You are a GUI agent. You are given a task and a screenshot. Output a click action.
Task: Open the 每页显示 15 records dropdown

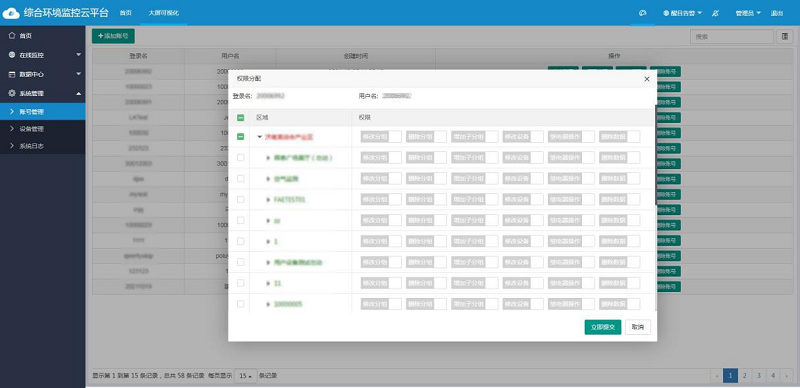pyautogui.click(x=245, y=376)
